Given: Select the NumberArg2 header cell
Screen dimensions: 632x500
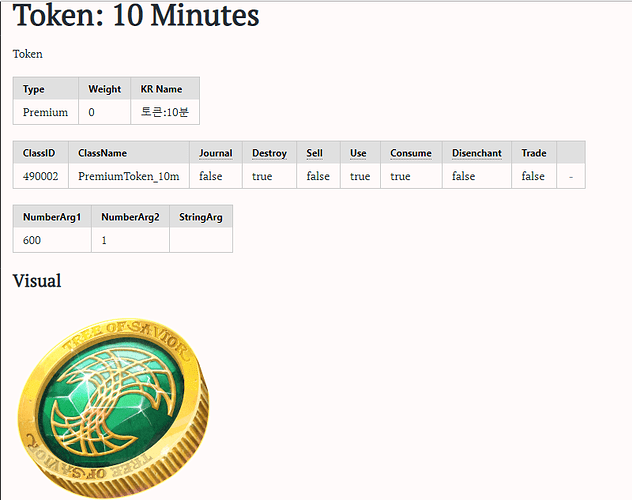Looking at the screenshot, I should coord(130,217).
